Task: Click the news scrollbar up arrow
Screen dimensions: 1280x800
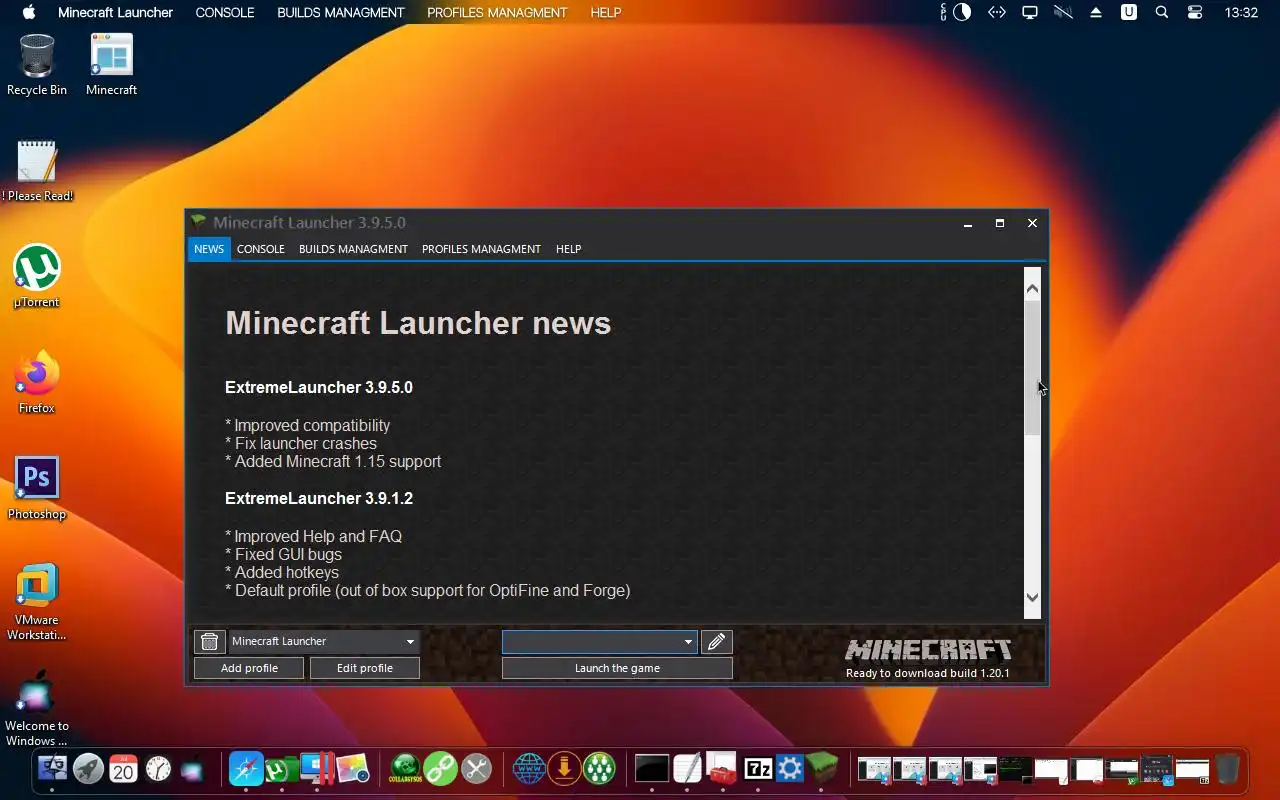Action: point(1033,288)
